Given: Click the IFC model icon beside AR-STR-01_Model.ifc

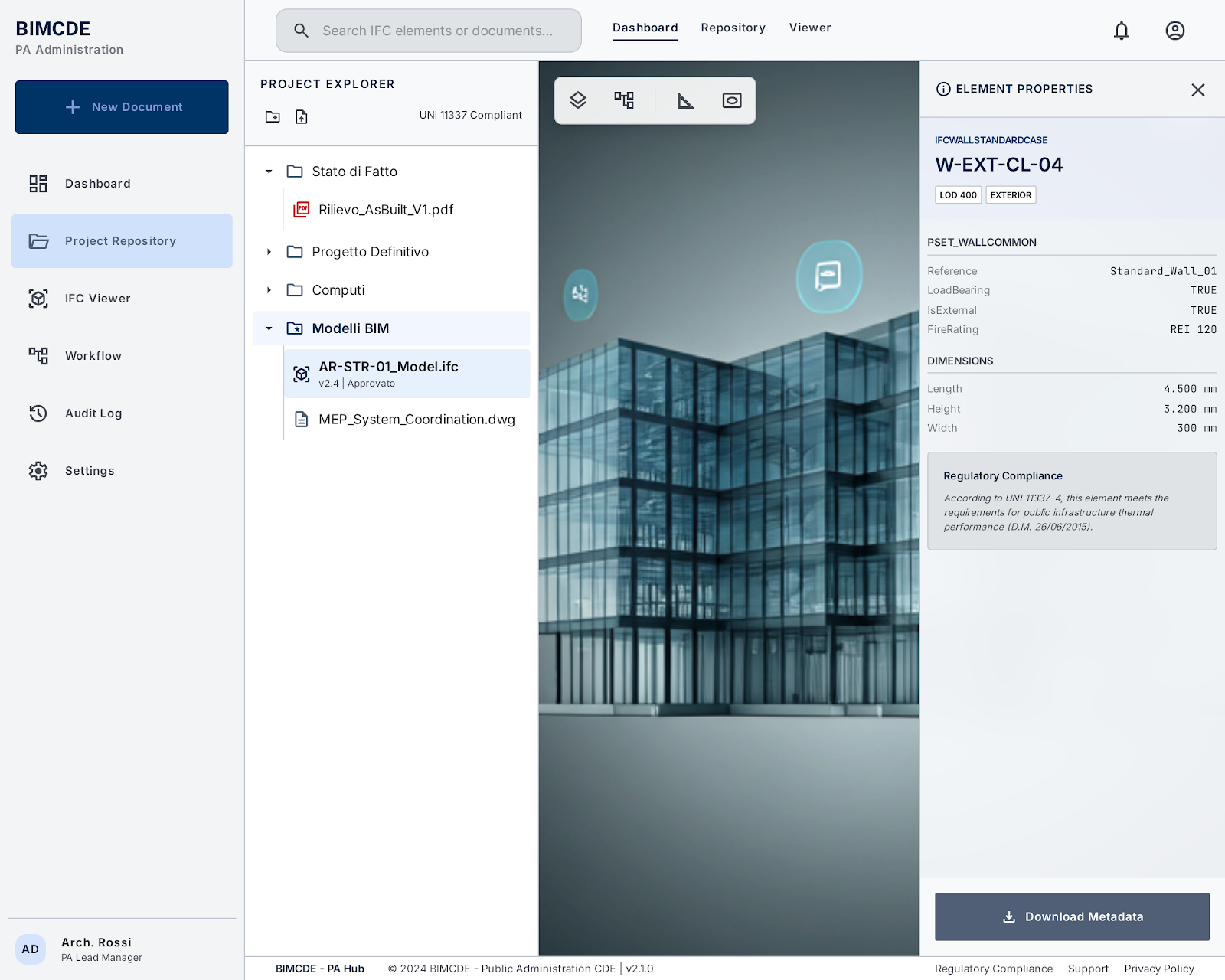Looking at the screenshot, I should click(302, 374).
